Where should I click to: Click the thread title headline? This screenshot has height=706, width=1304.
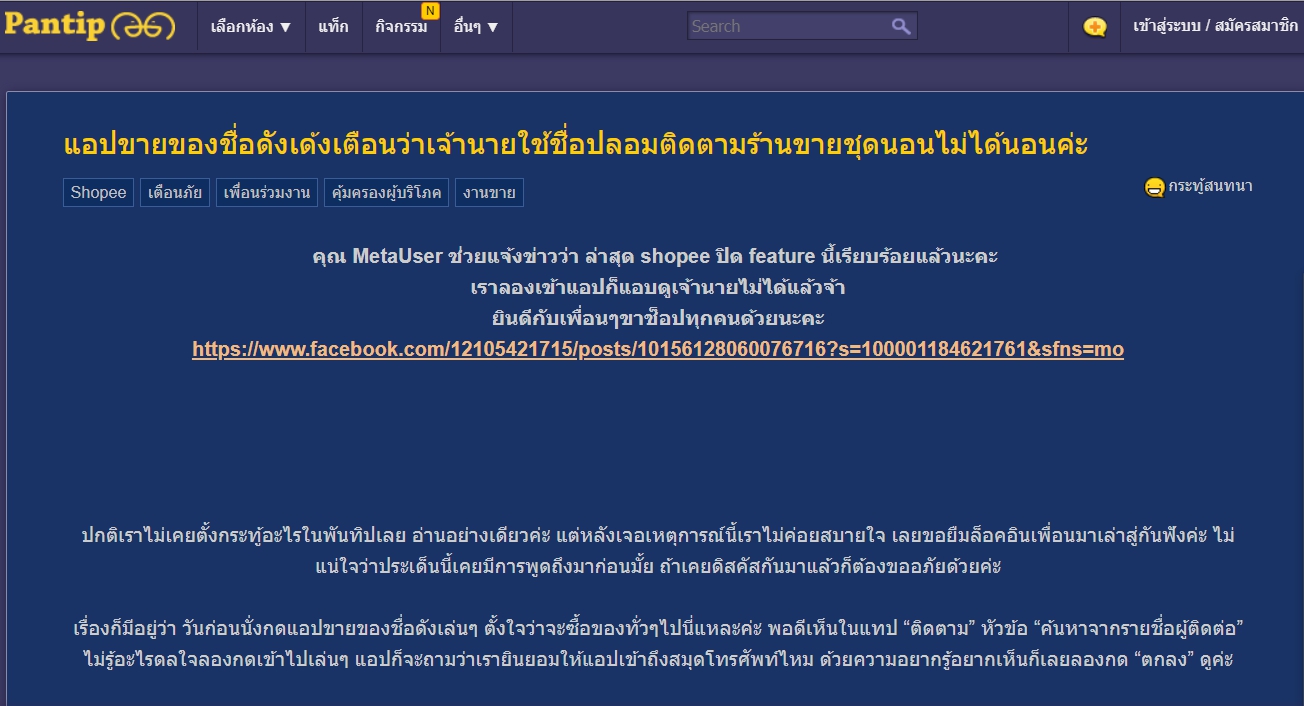pyautogui.click(x=576, y=145)
